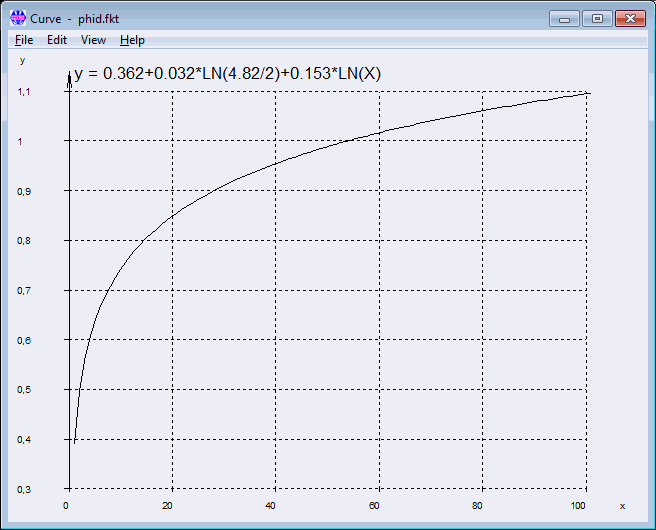The height and width of the screenshot is (530, 656).
Task: Click the 20 tick label on x axis
Action: 171,505
